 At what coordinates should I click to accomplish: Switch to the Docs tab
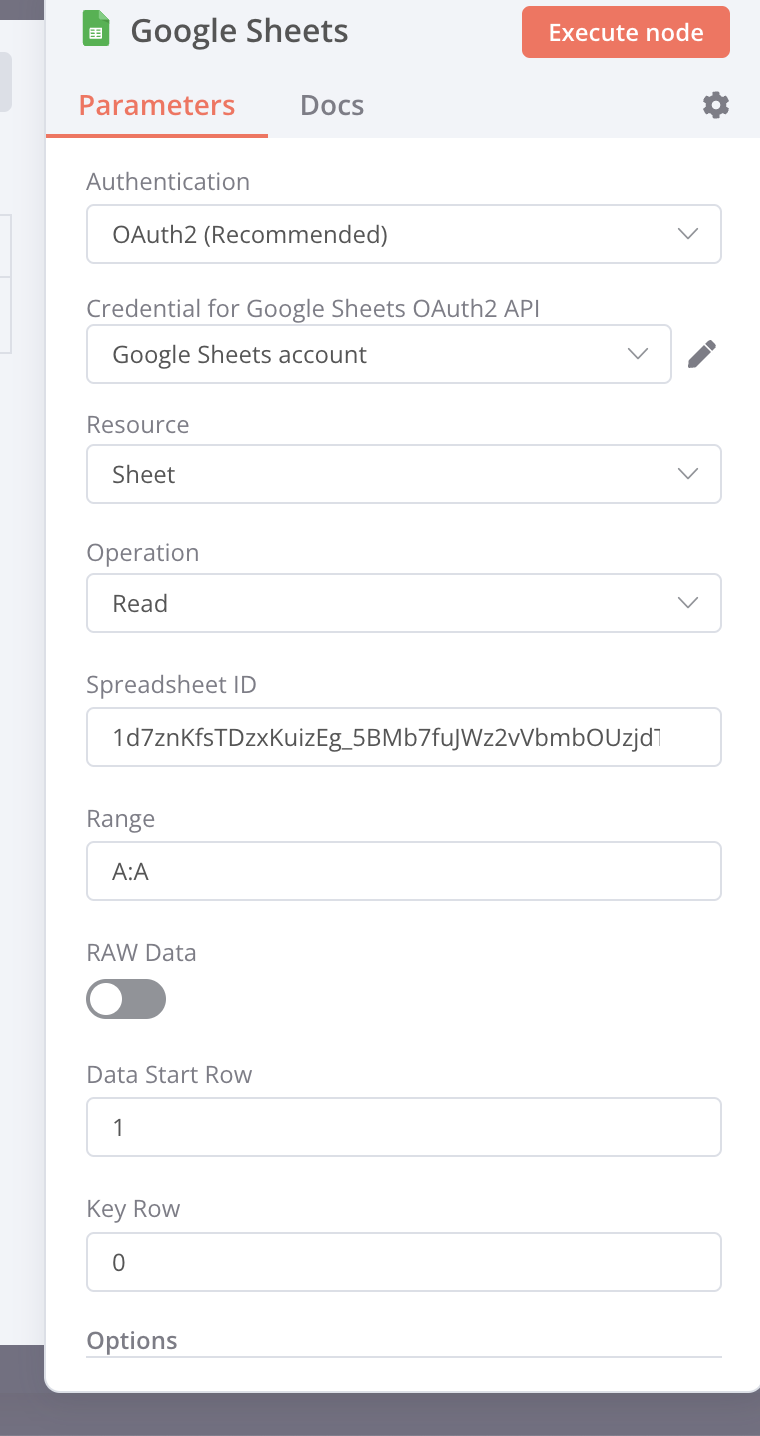click(x=332, y=105)
